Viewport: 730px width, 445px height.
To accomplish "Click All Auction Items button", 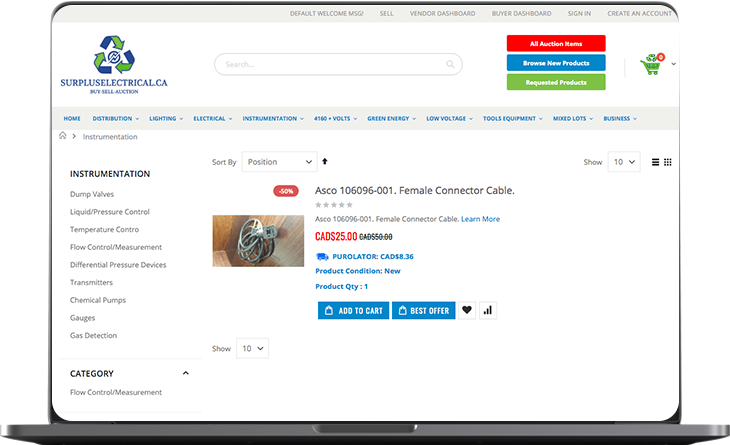I will [556, 43].
